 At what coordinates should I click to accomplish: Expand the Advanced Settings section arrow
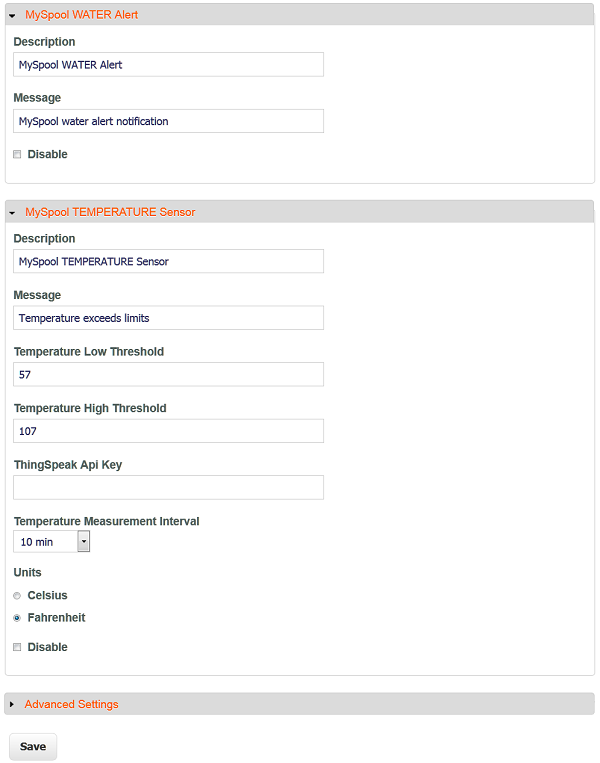coord(12,704)
